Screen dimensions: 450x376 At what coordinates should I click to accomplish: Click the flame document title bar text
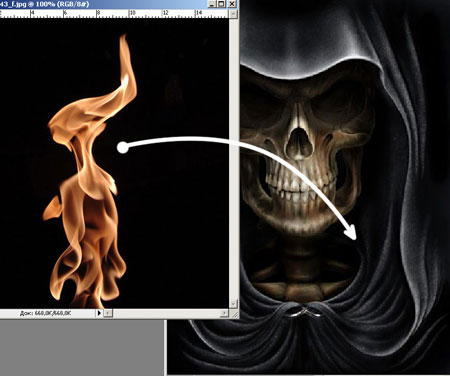tap(44, 4)
